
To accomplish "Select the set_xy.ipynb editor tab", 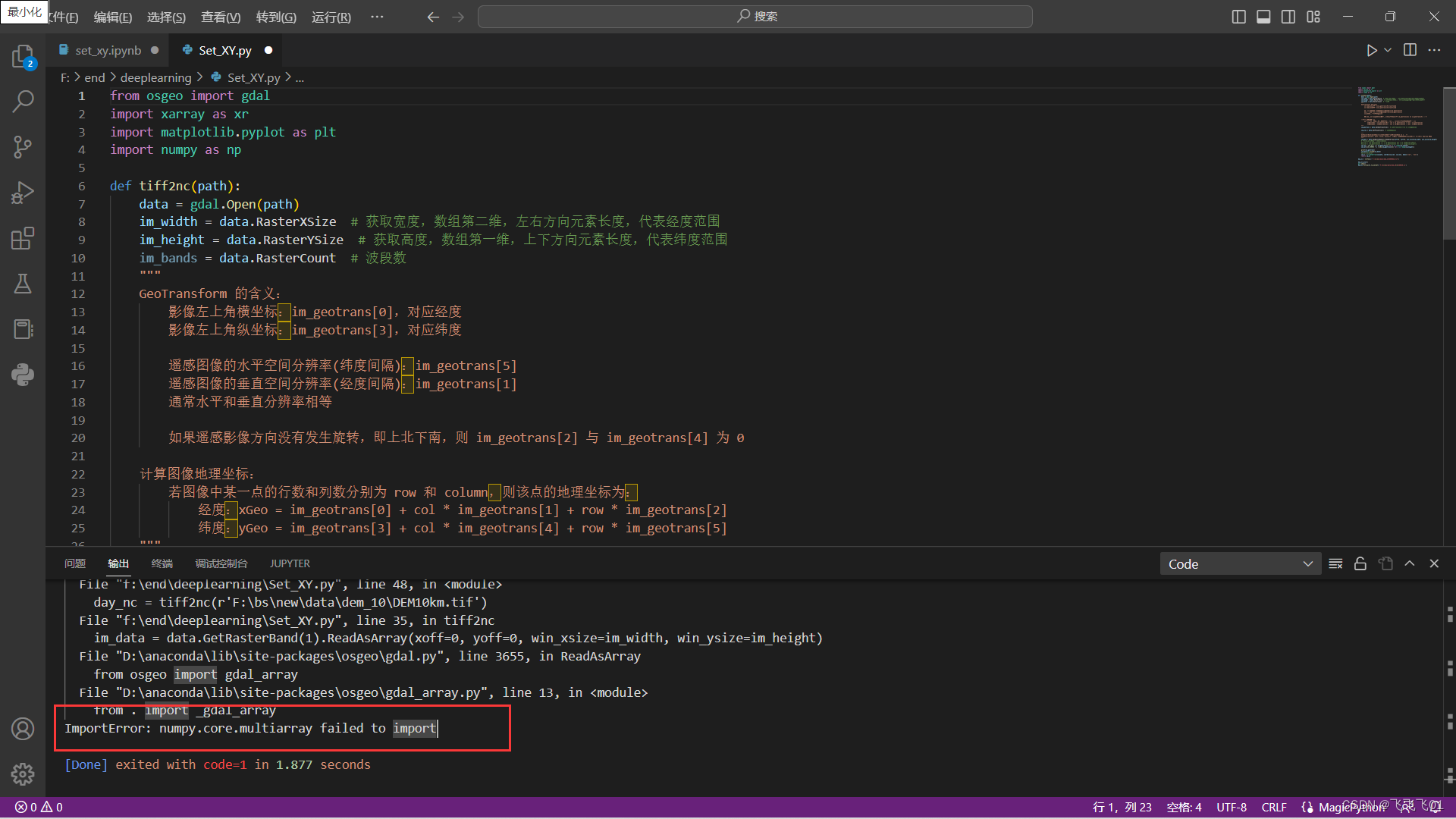I will pos(108,50).
